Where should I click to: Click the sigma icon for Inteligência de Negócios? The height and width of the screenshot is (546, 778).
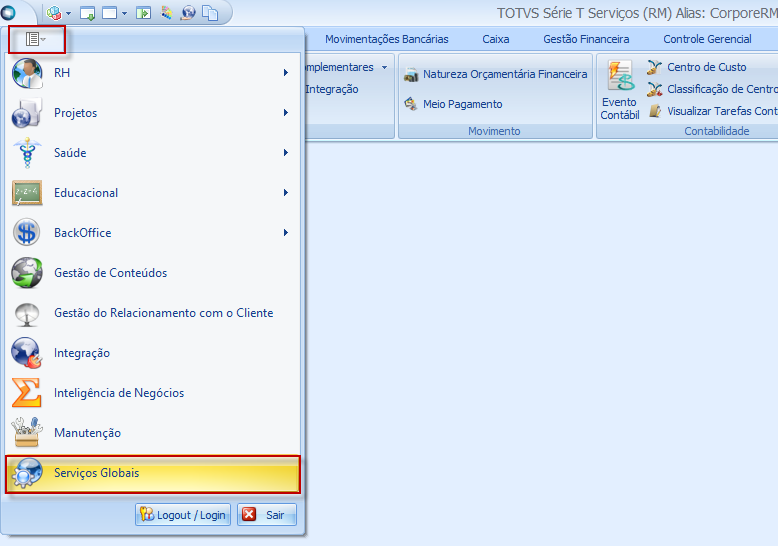(26, 393)
